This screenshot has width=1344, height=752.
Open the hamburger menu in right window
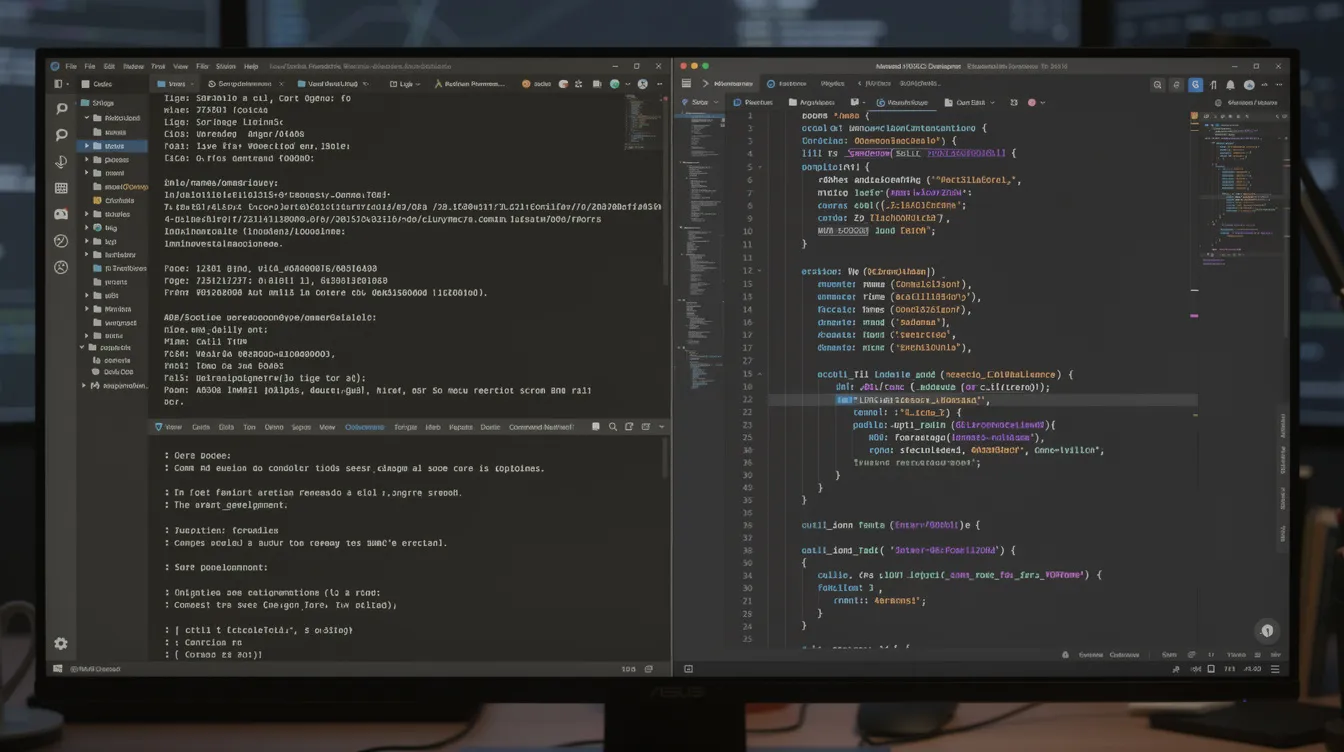[x=686, y=85]
